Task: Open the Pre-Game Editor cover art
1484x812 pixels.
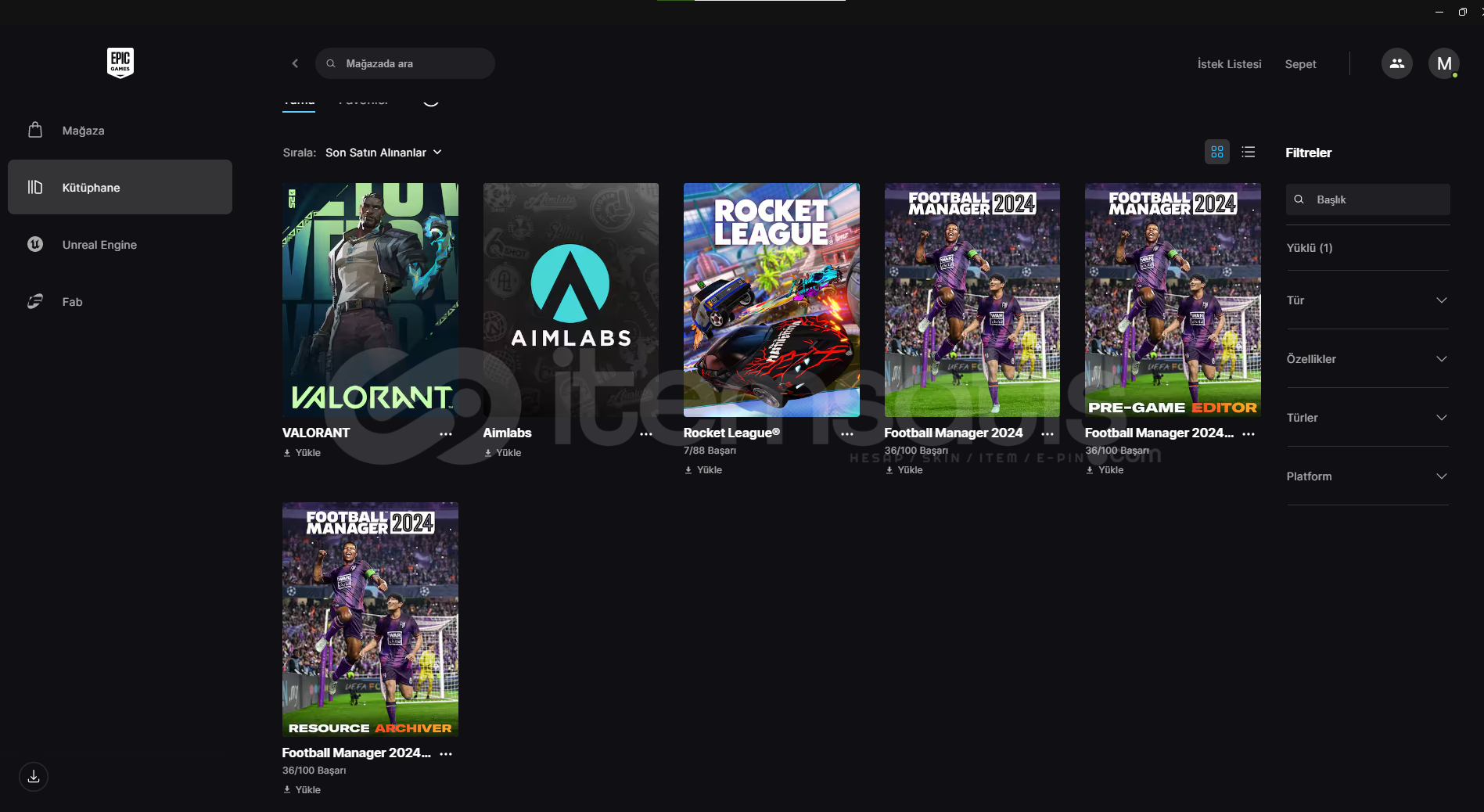Action: click(1173, 300)
